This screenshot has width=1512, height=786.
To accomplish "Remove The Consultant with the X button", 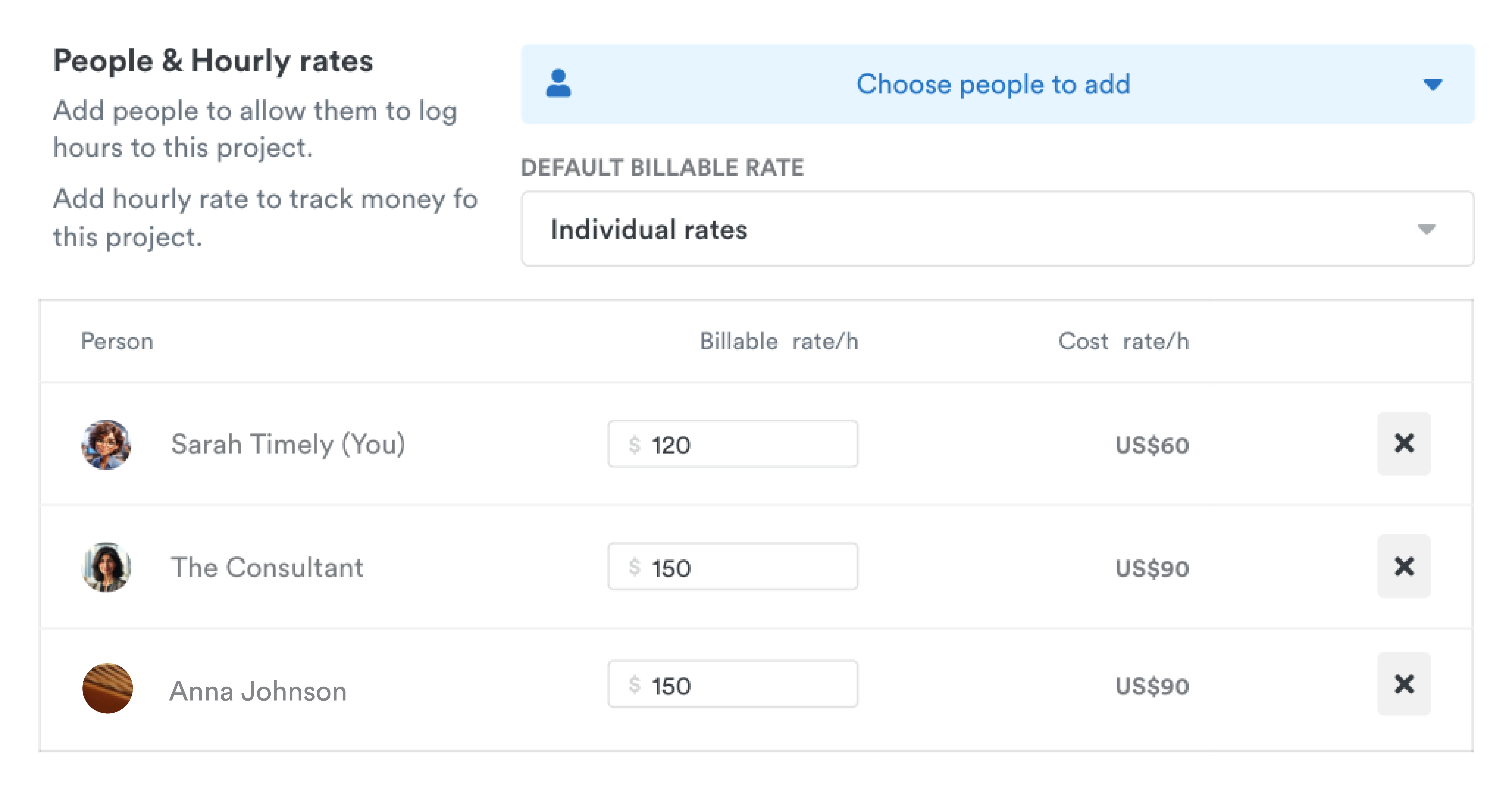I will [x=1403, y=567].
